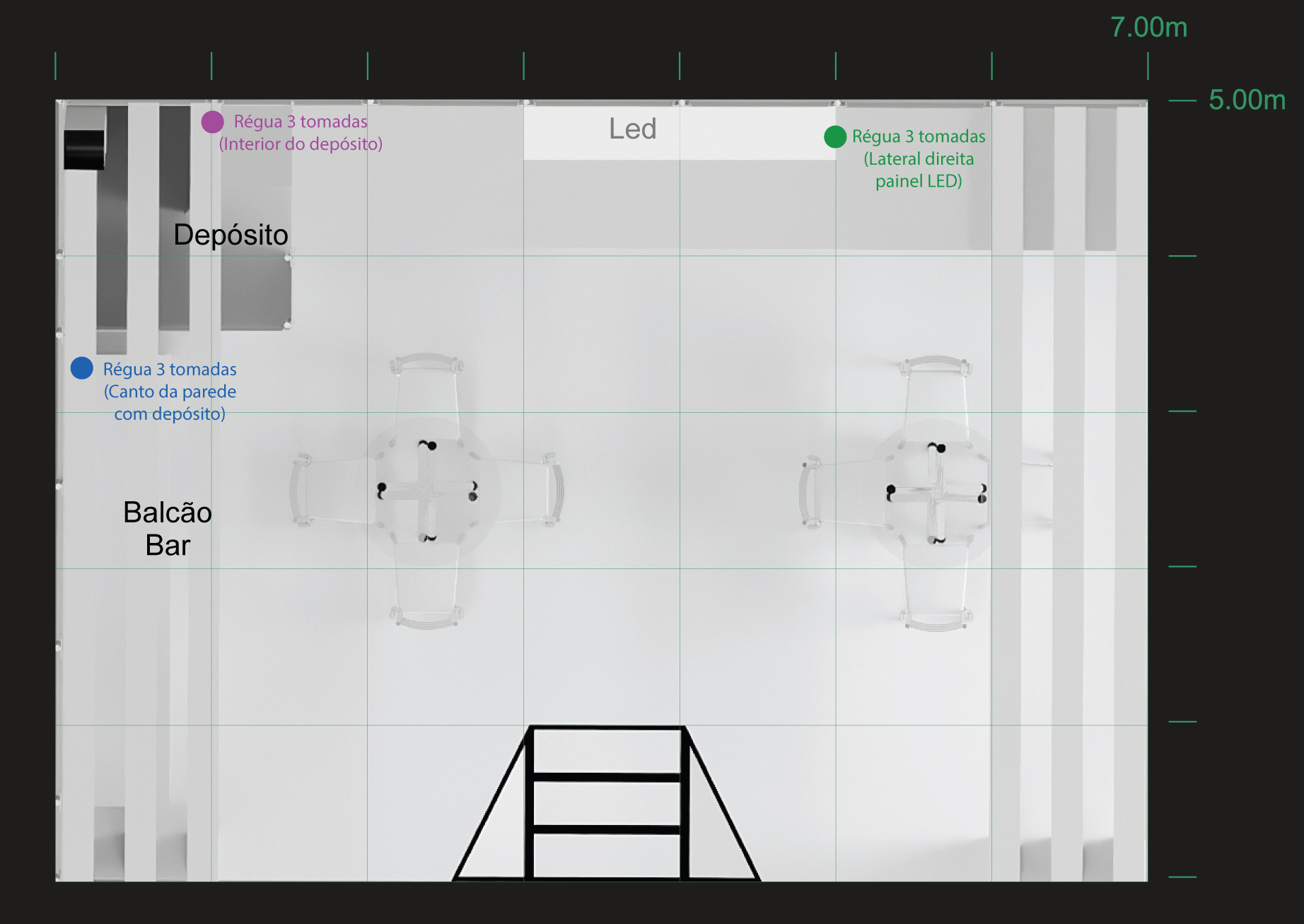
Task: Click purple text "Interior do depósito"
Action: pos(301,144)
